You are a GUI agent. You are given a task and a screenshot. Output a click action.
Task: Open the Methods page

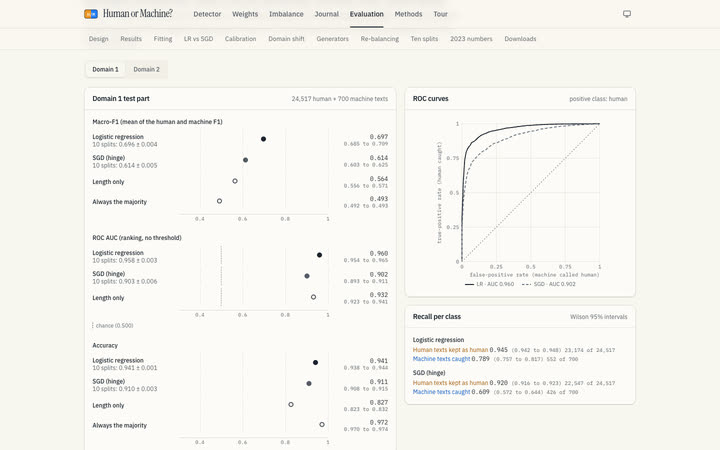pos(408,14)
